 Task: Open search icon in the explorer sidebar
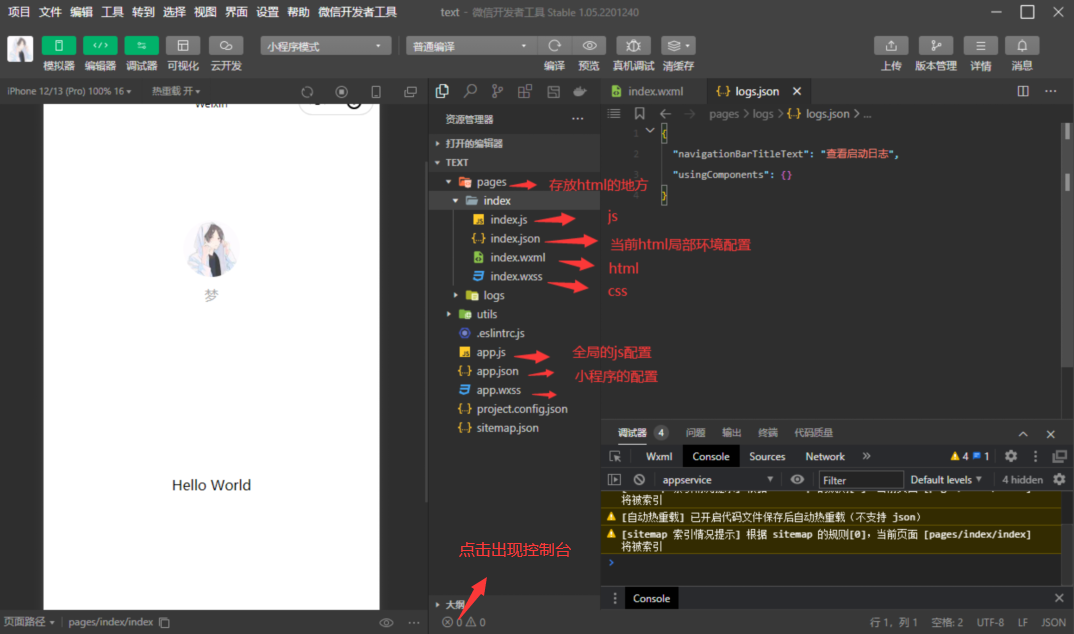tap(470, 91)
